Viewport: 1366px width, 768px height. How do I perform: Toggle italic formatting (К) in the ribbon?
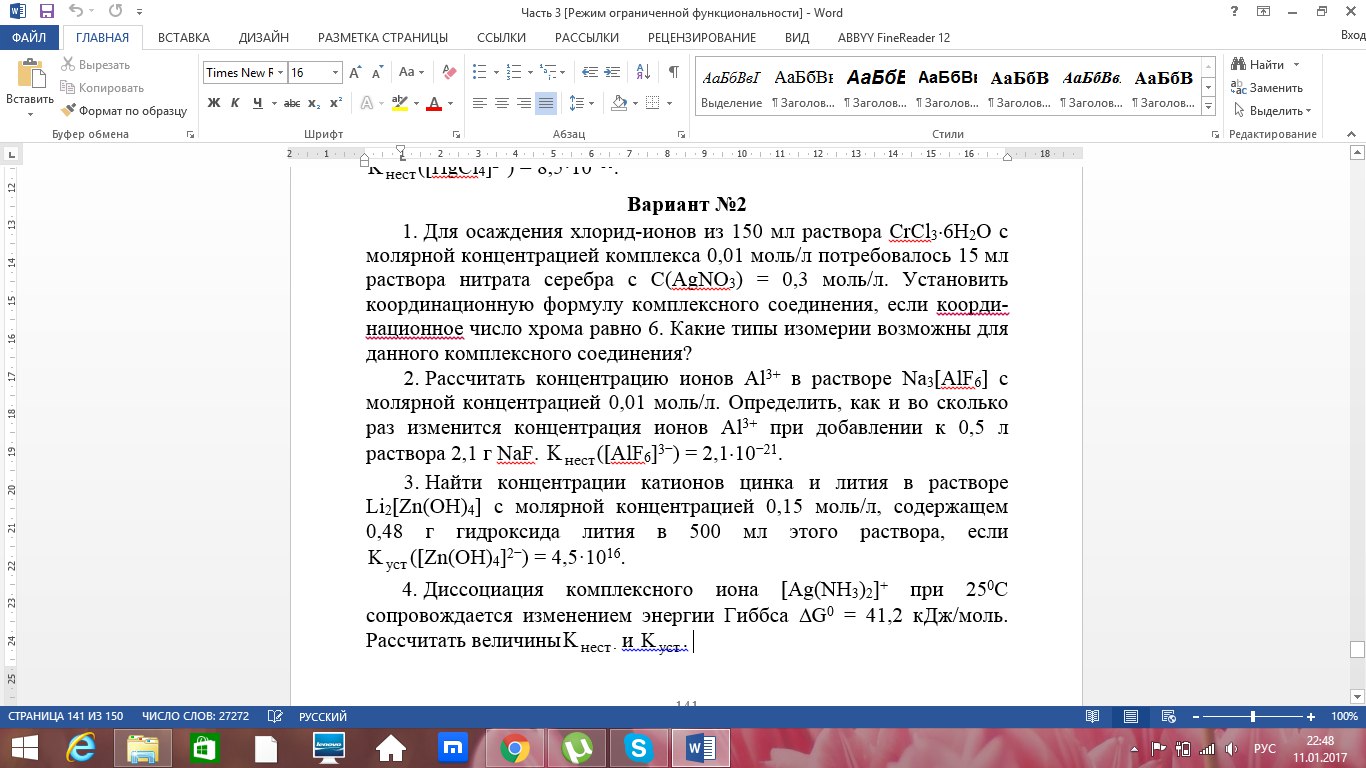(x=235, y=103)
